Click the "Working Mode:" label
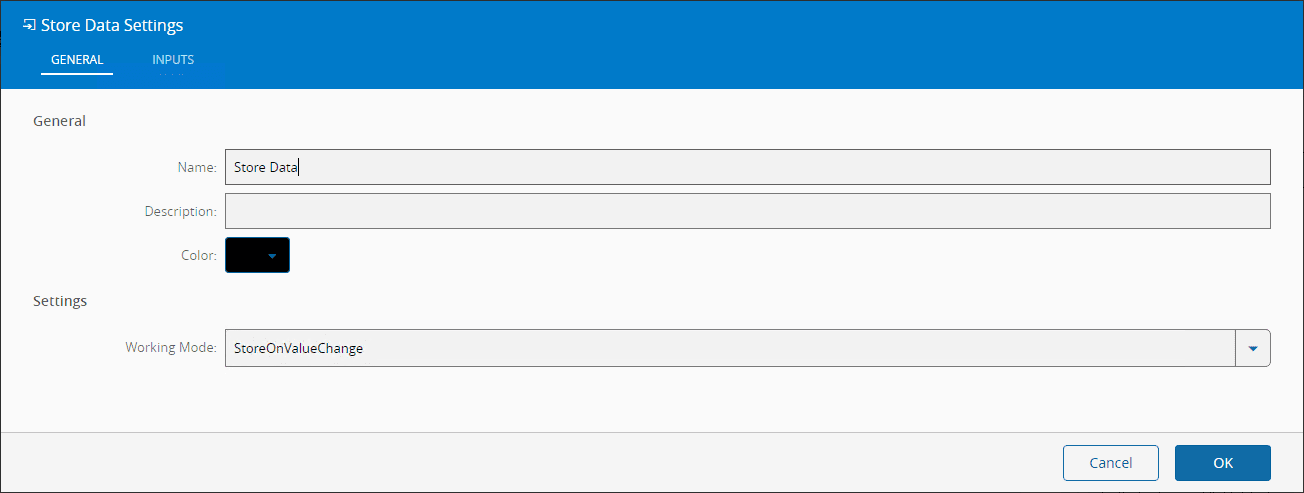The image size is (1304, 493). point(170,348)
